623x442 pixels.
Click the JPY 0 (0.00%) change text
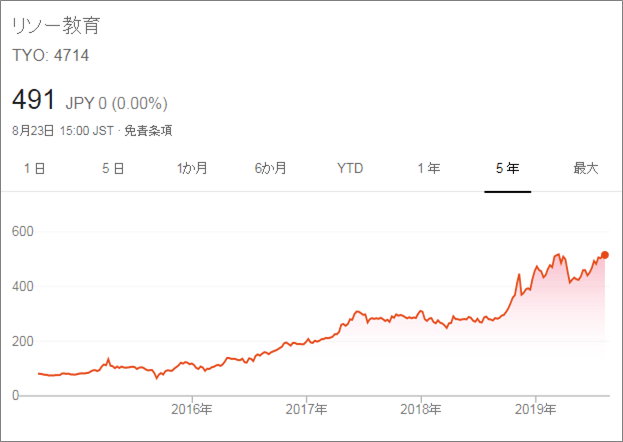pos(116,103)
